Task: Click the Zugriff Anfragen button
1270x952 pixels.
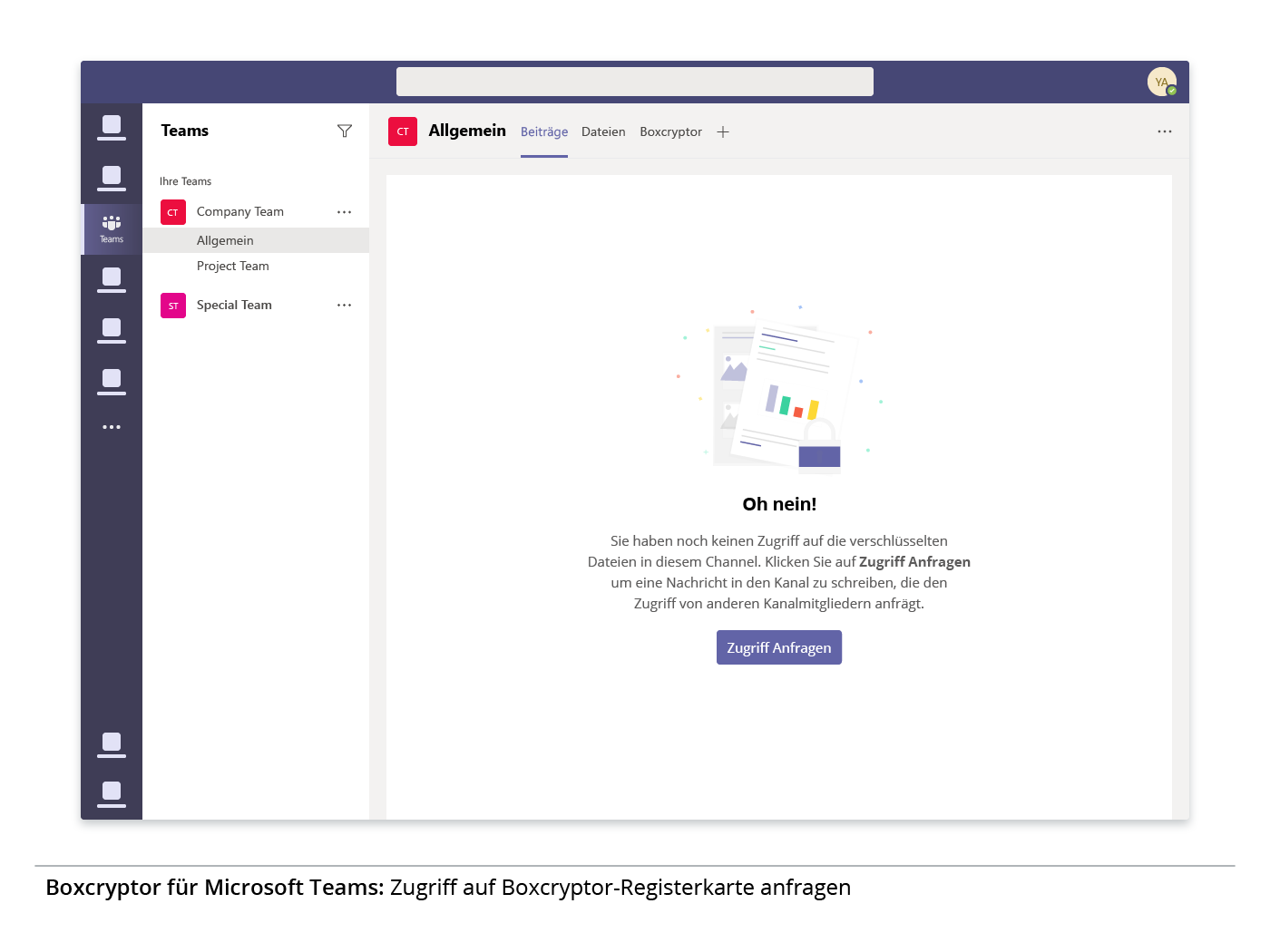Action: pos(779,647)
